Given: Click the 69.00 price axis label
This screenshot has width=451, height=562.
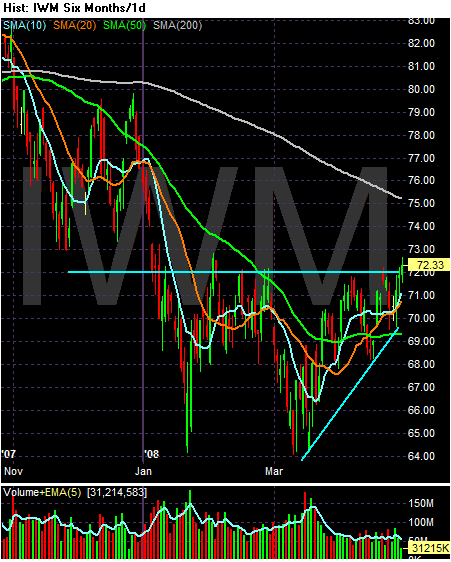Looking at the screenshot, I should pyautogui.click(x=421, y=341).
